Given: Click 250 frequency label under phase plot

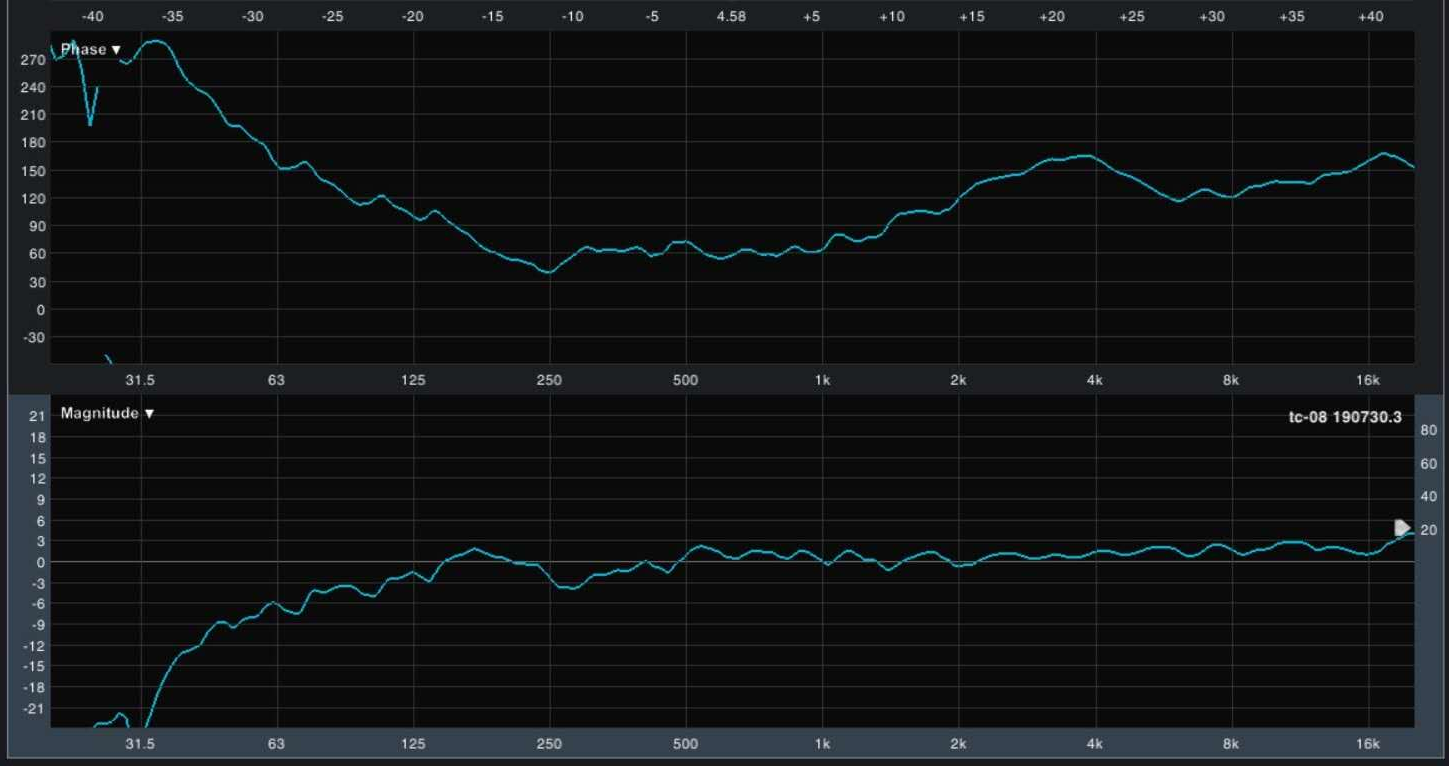Looking at the screenshot, I should [x=549, y=380].
